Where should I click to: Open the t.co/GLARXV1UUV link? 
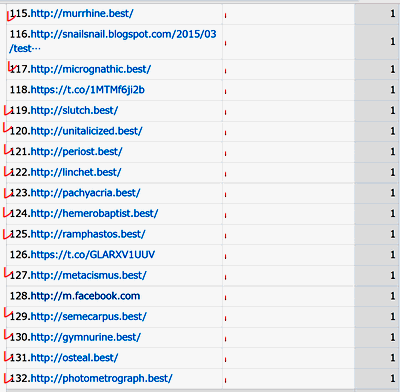point(93,255)
